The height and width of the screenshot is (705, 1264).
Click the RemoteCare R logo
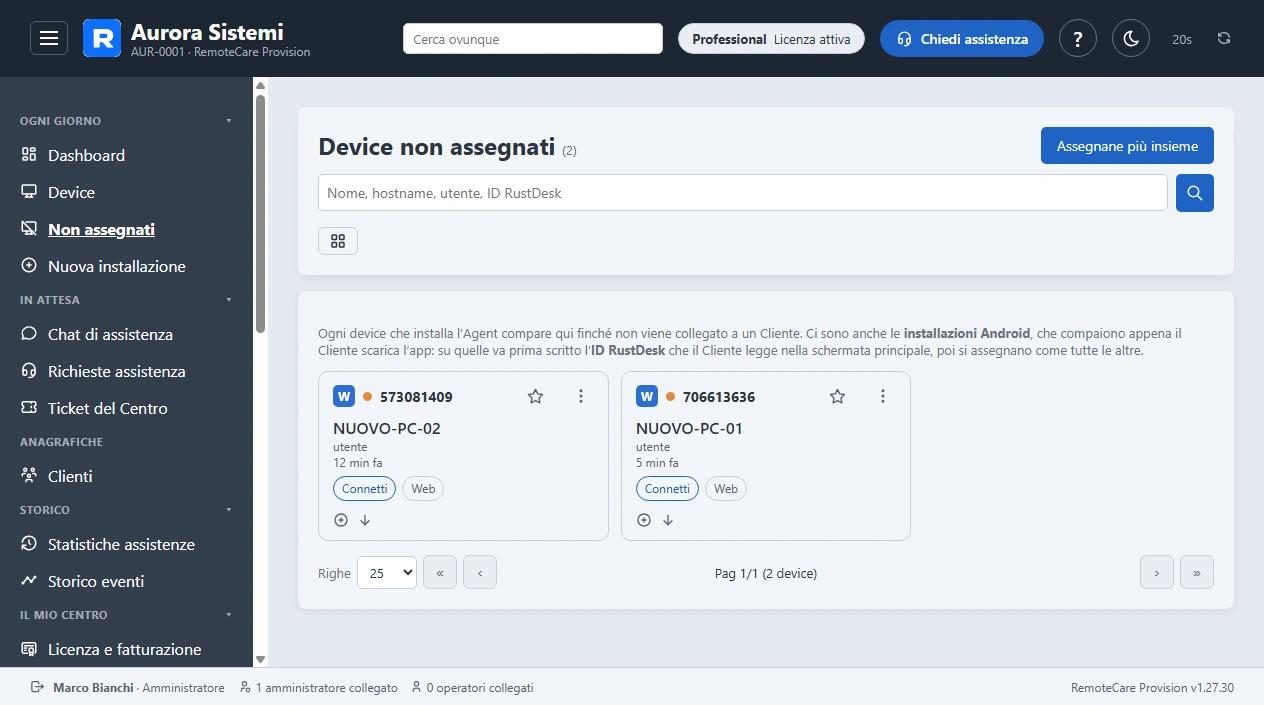point(101,38)
